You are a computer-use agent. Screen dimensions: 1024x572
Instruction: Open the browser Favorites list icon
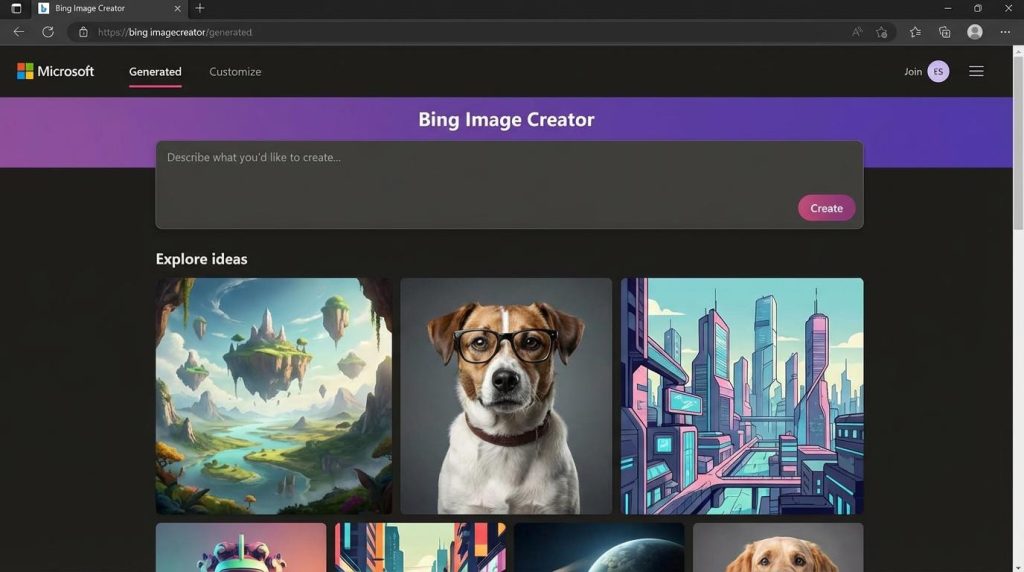tap(915, 32)
